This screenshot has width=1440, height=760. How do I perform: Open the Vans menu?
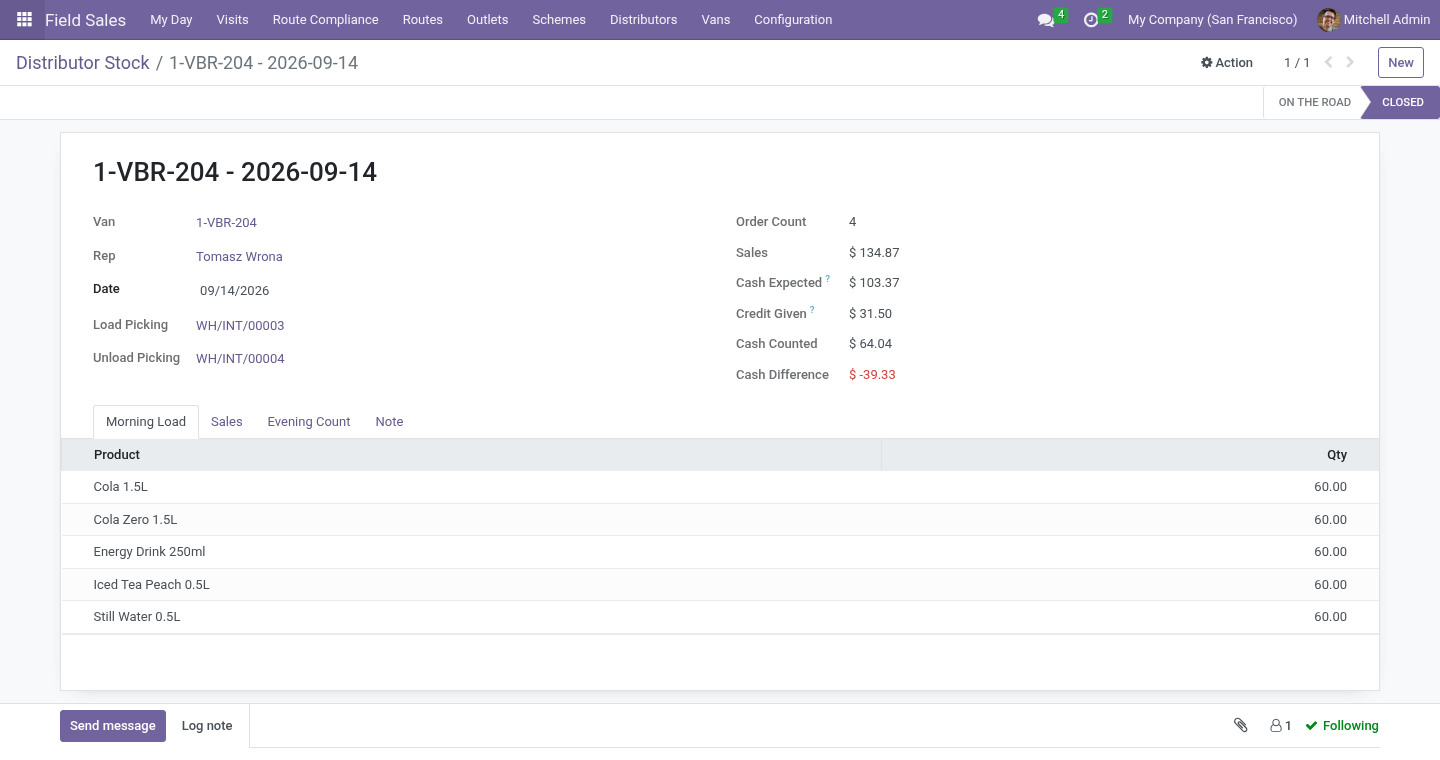[716, 20]
